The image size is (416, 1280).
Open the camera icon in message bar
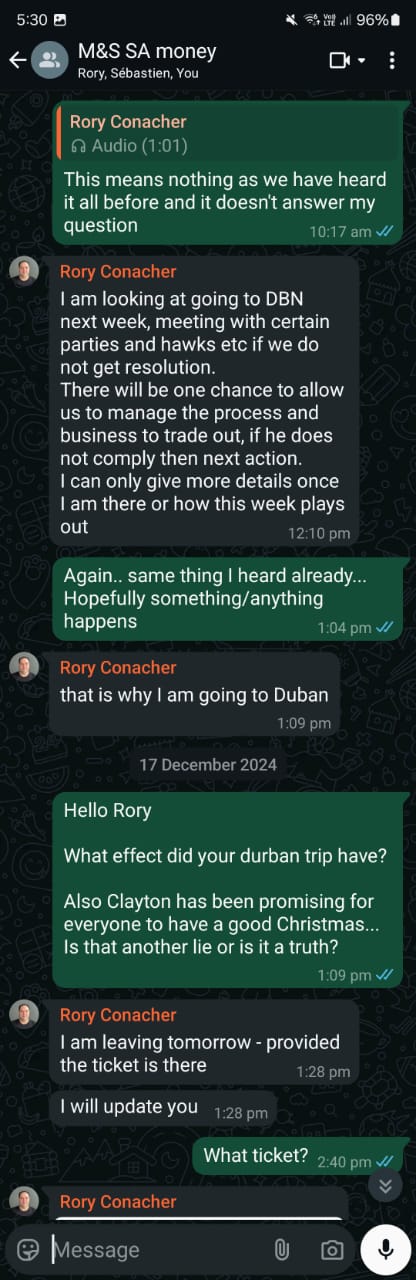[331, 1249]
